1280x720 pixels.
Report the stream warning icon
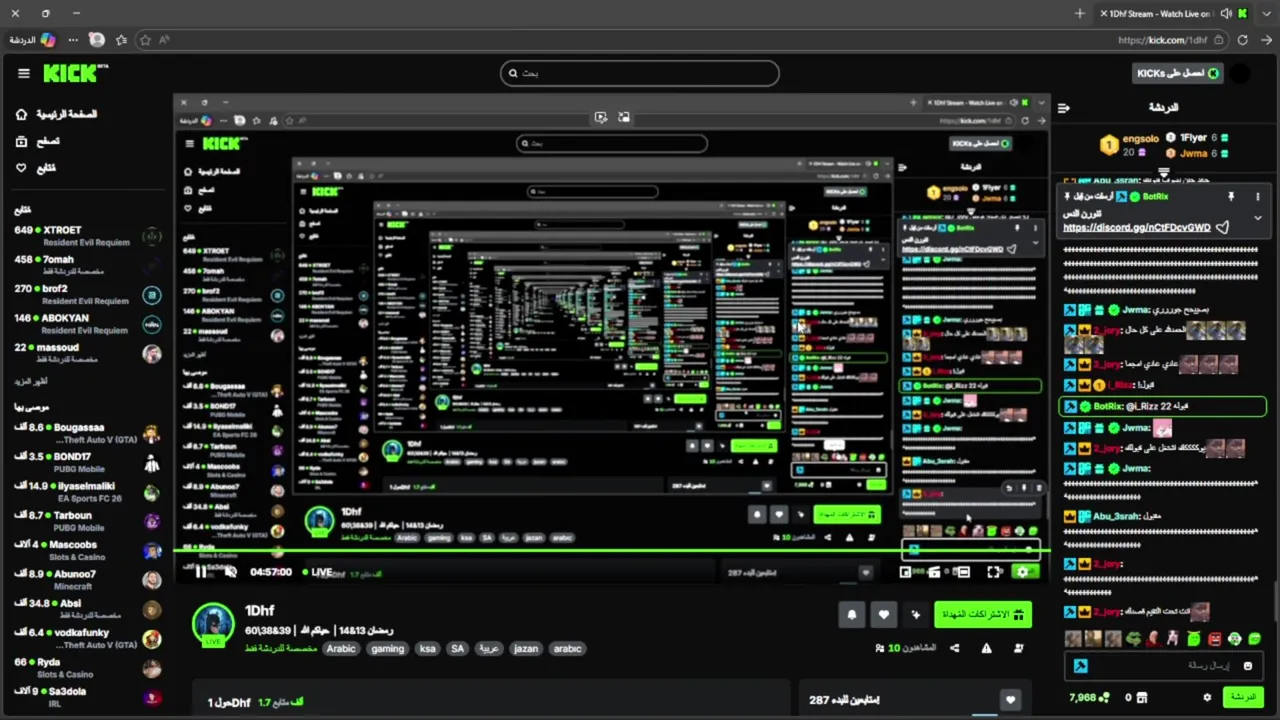coord(986,648)
